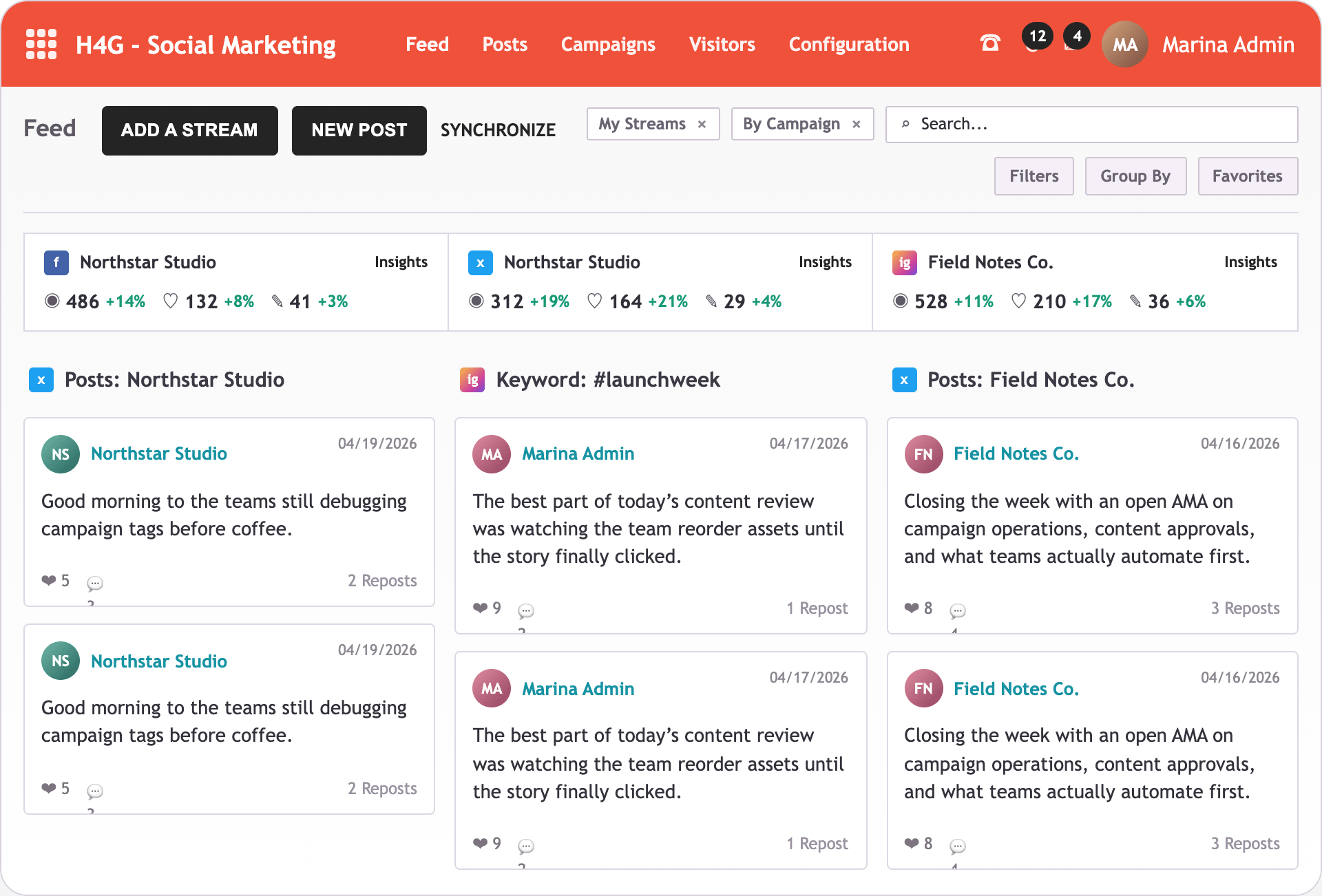Screen dimensions: 1322x896
Task: Go to the Feed menu
Action: point(427,45)
